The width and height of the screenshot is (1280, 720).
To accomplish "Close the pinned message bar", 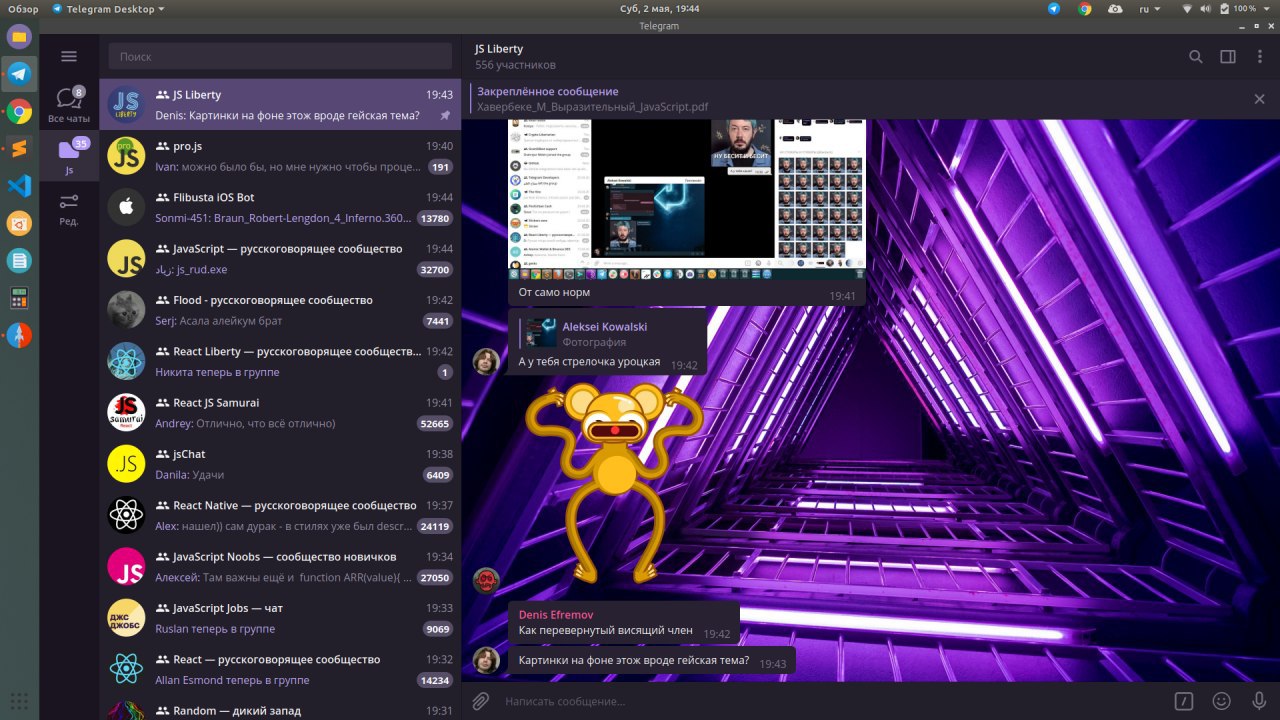I will (1259, 99).
